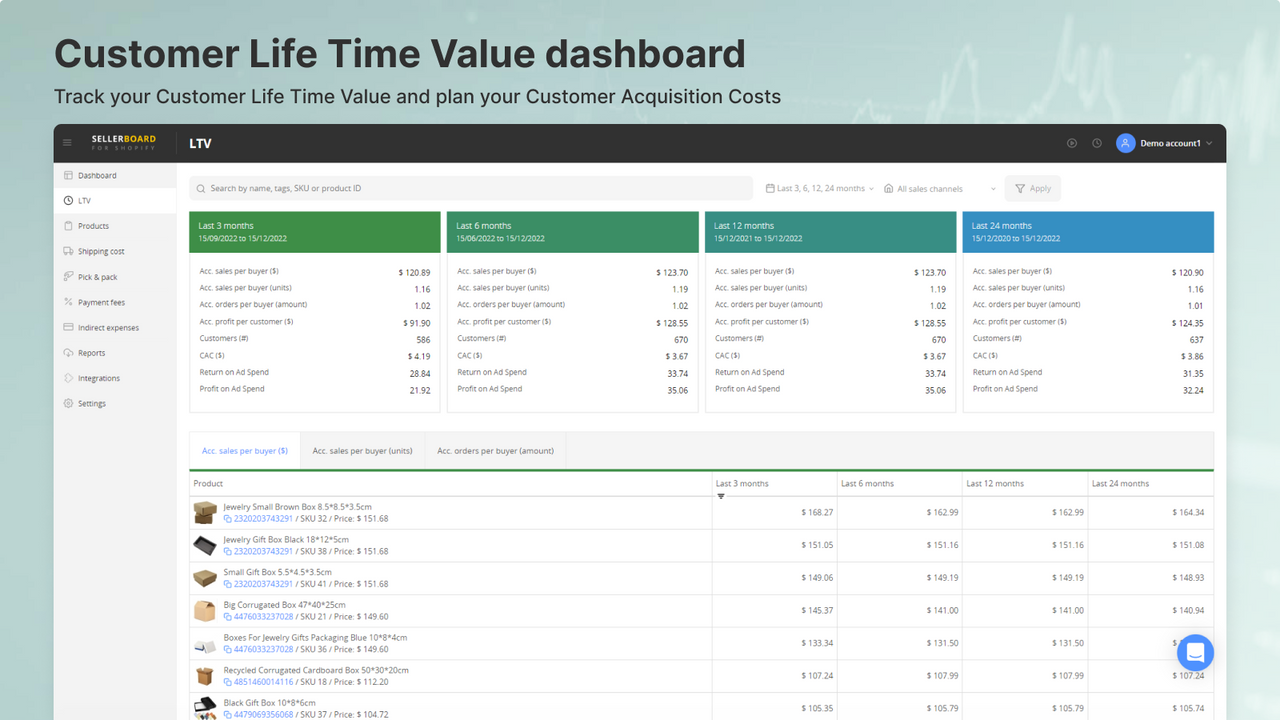Screen dimensions: 1280x720
Task: Open the clock history icon in header
Action: point(1097,143)
